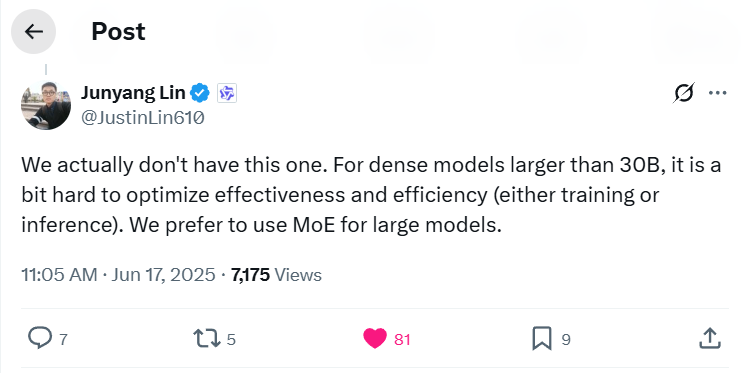
Task: Repost using the retweet arrows icon
Action: click(207, 339)
